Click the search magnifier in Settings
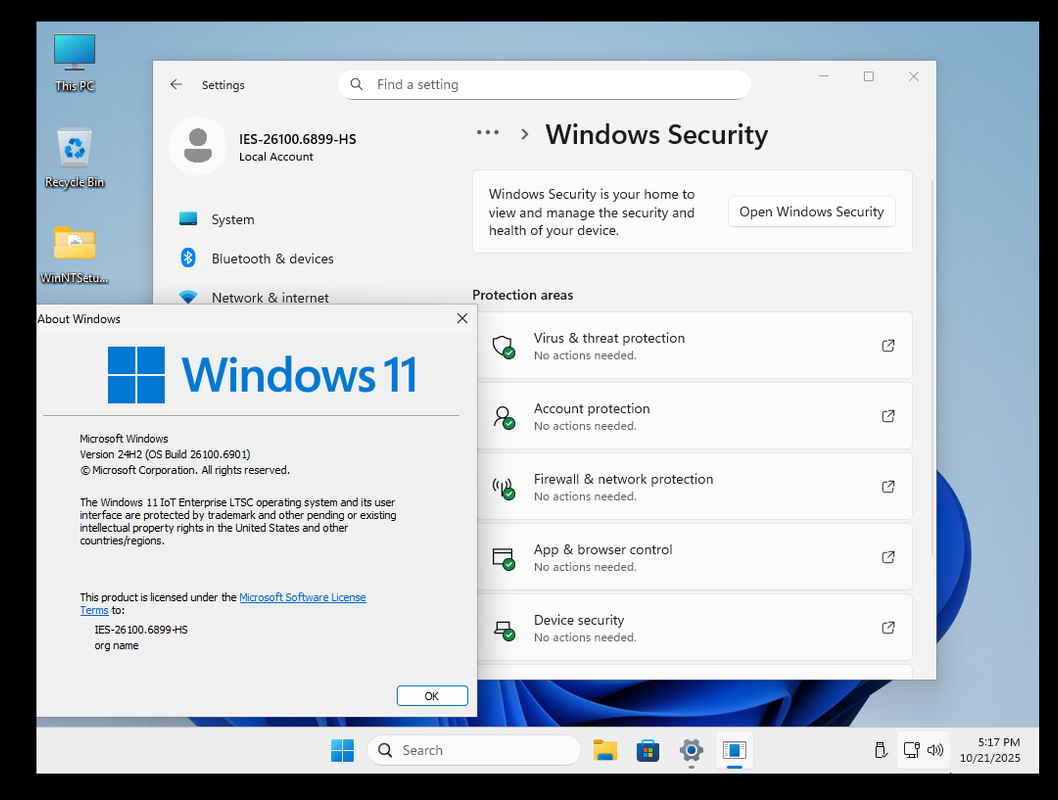The width and height of the screenshot is (1058, 800). (x=357, y=84)
